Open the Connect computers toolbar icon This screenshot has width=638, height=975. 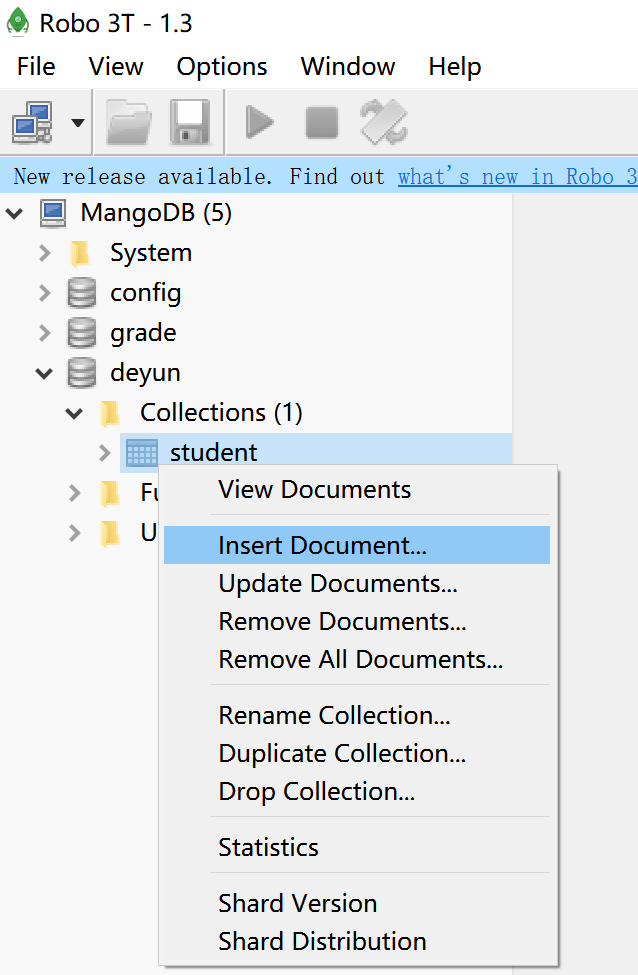tap(32, 122)
